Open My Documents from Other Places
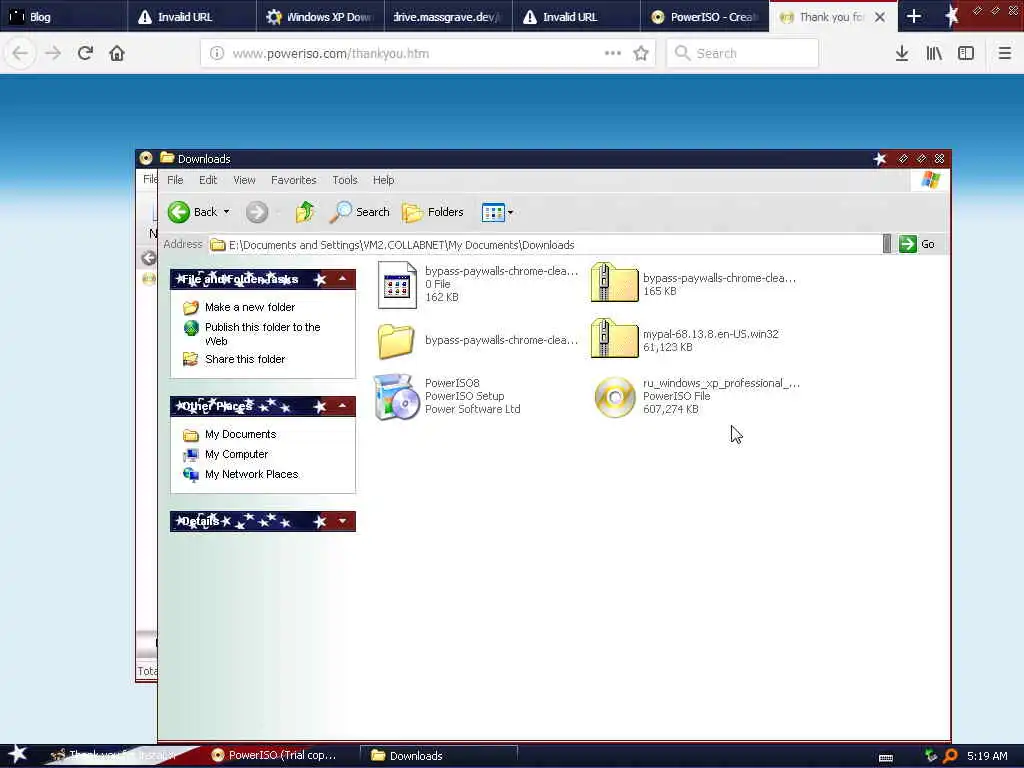This screenshot has height=768, width=1024. [x=240, y=434]
